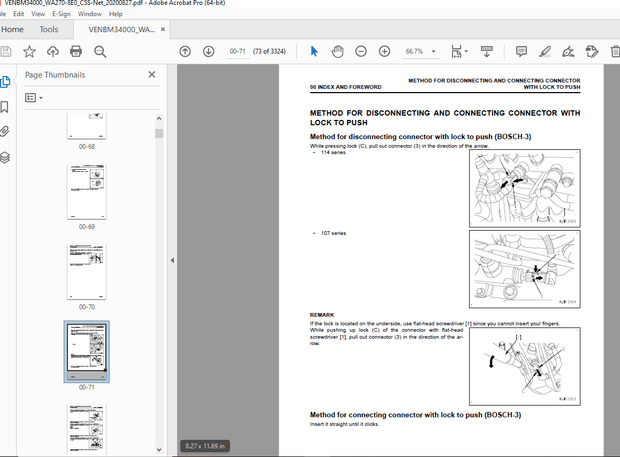Image resolution: width=620 pixels, height=457 pixels.
Task: Click the 'REMARK' heading in document
Action: point(322,315)
